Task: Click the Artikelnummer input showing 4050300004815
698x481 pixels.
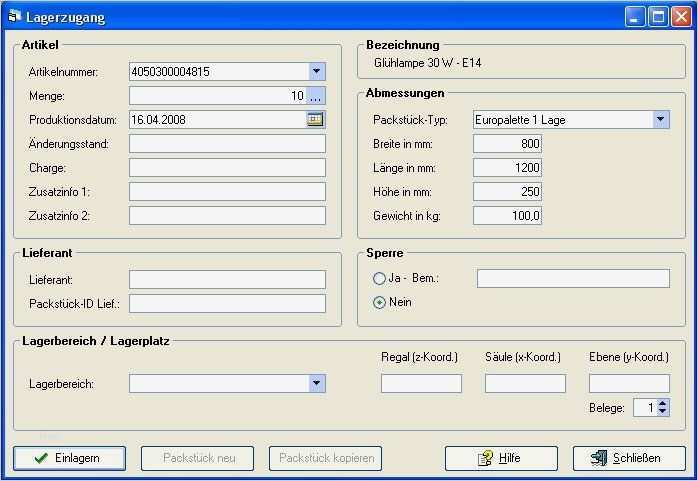Action: tap(219, 71)
